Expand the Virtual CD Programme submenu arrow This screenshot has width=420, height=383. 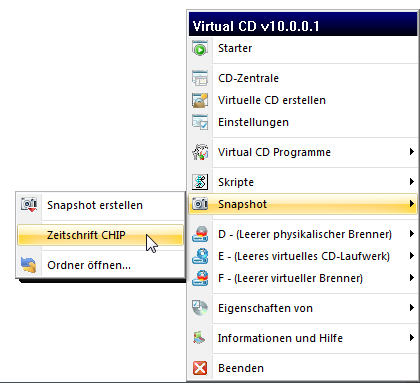point(412,152)
